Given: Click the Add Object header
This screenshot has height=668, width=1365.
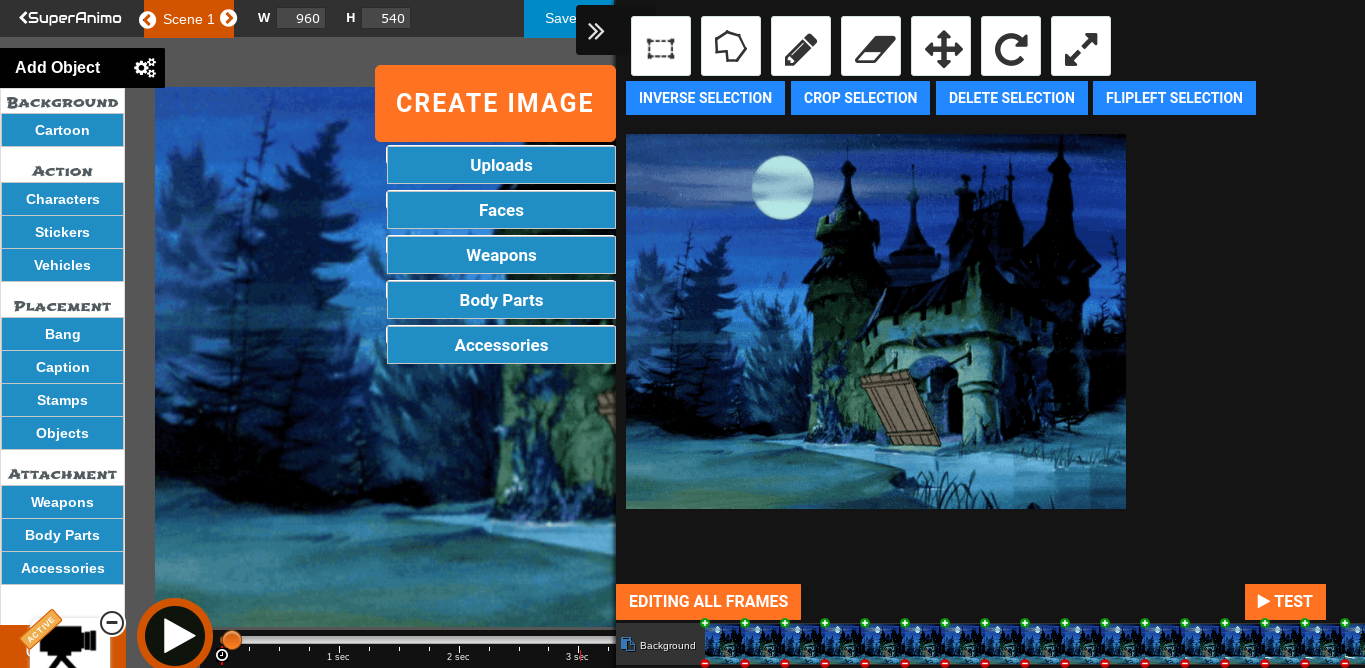Looking at the screenshot, I should [58, 68].
